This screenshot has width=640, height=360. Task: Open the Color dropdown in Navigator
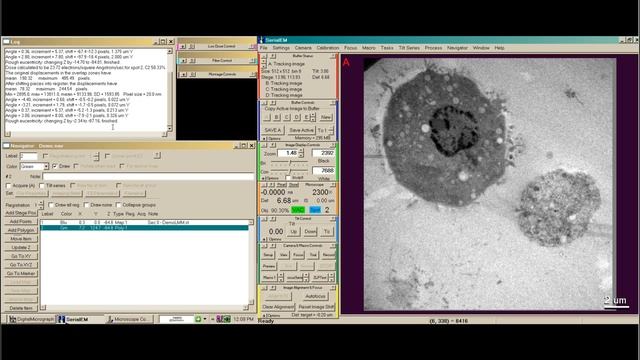click(x=34, y=166)
